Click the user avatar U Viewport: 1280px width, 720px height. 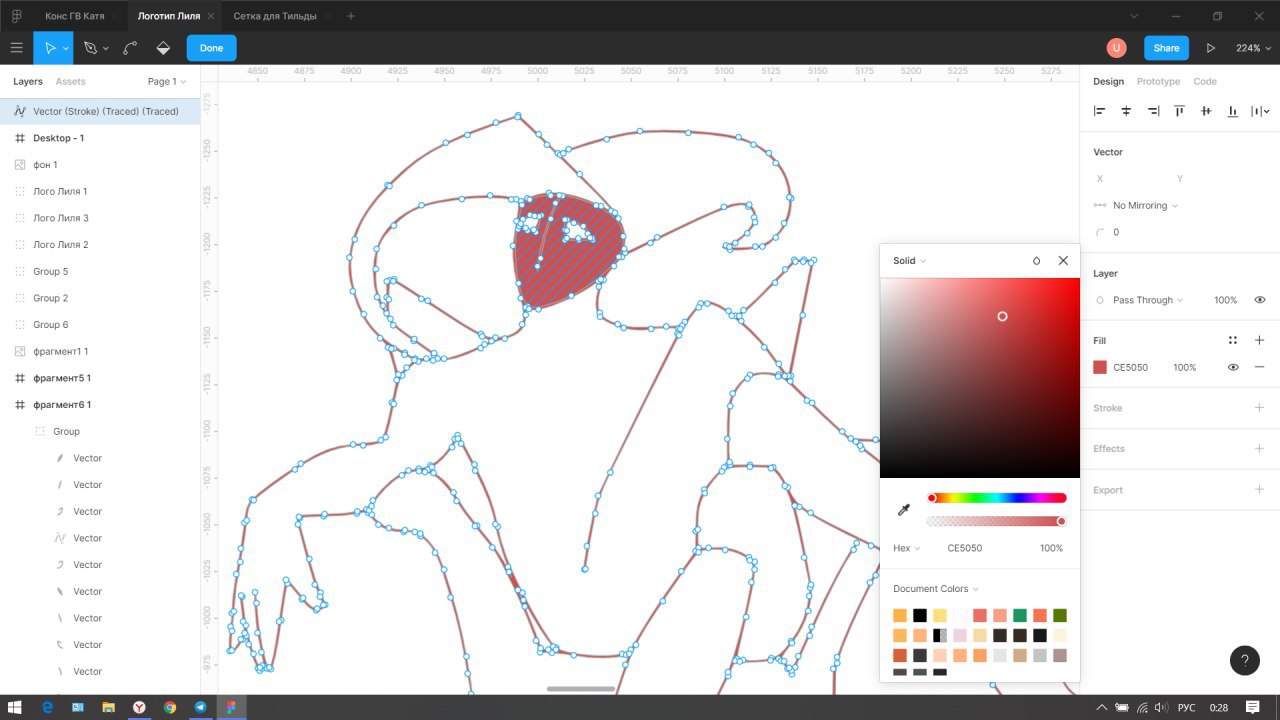click(x=1116, y=48)
